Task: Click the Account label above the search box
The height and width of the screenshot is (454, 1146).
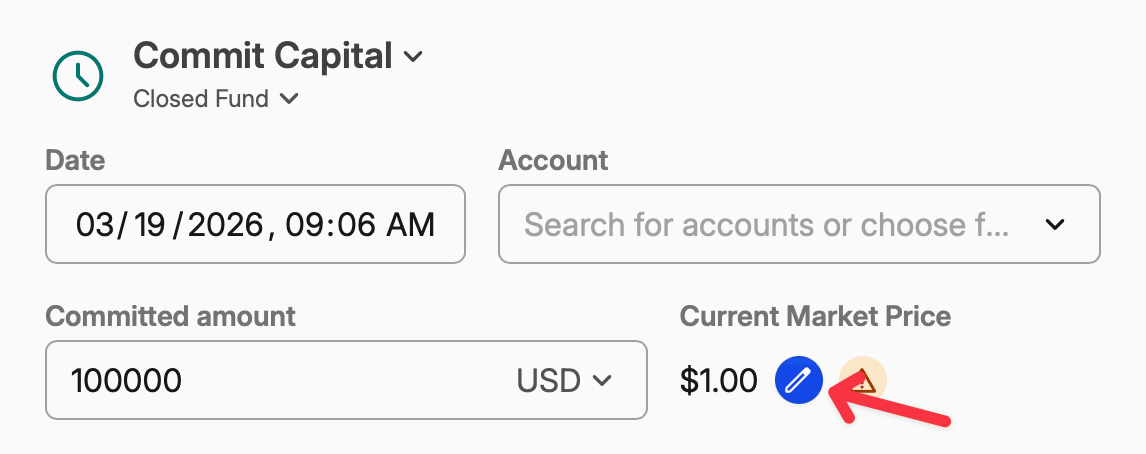Action: pyautogui.click(x=553, y=160)
